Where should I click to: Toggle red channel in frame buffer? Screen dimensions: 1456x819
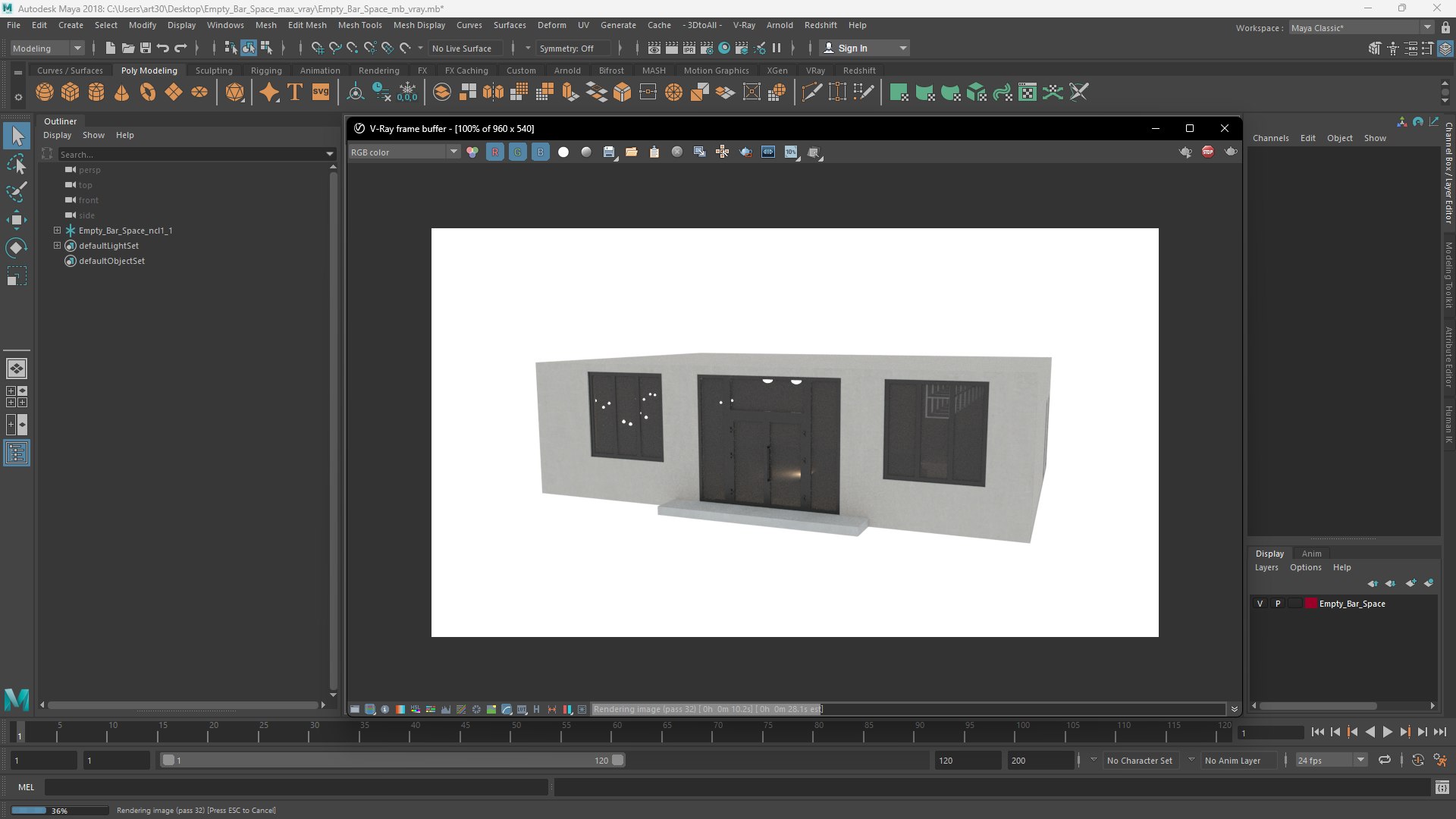click(x=495, y=152)
